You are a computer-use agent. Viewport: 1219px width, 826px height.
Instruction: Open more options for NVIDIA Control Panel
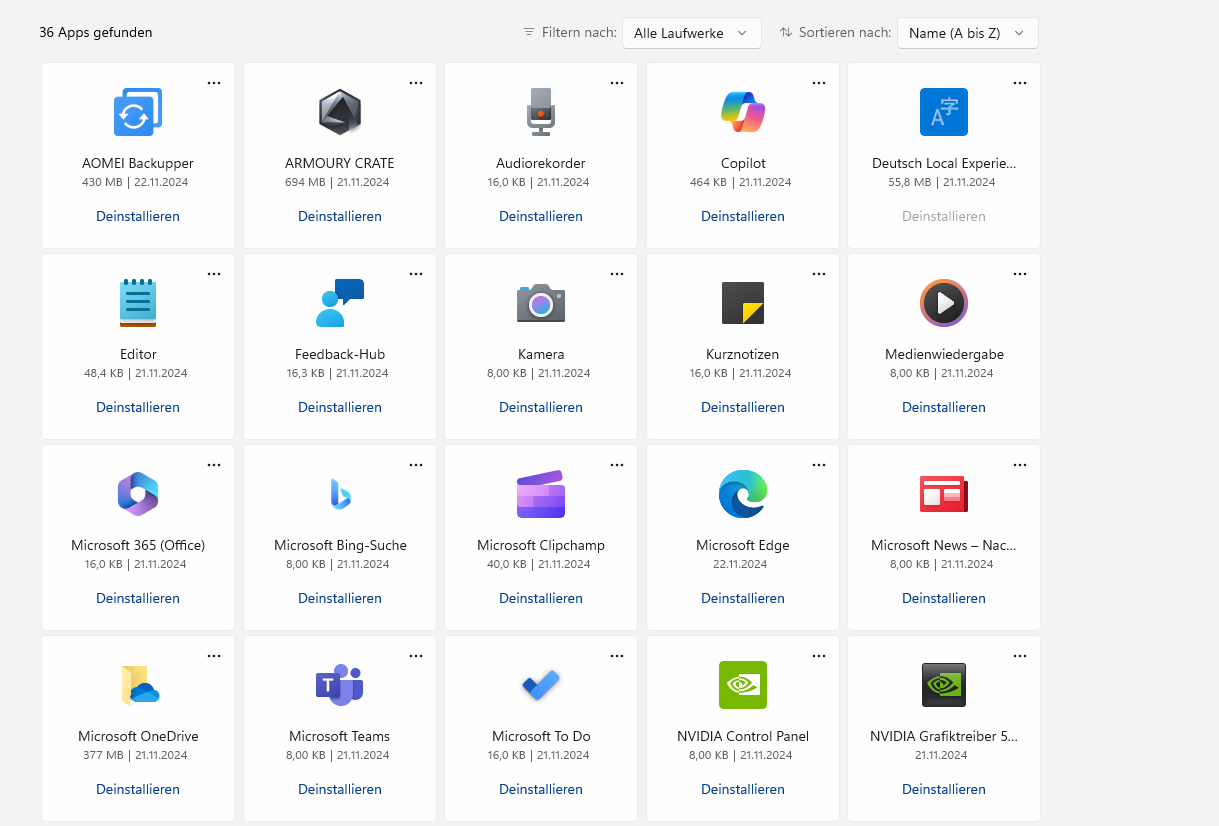[819, 656]
